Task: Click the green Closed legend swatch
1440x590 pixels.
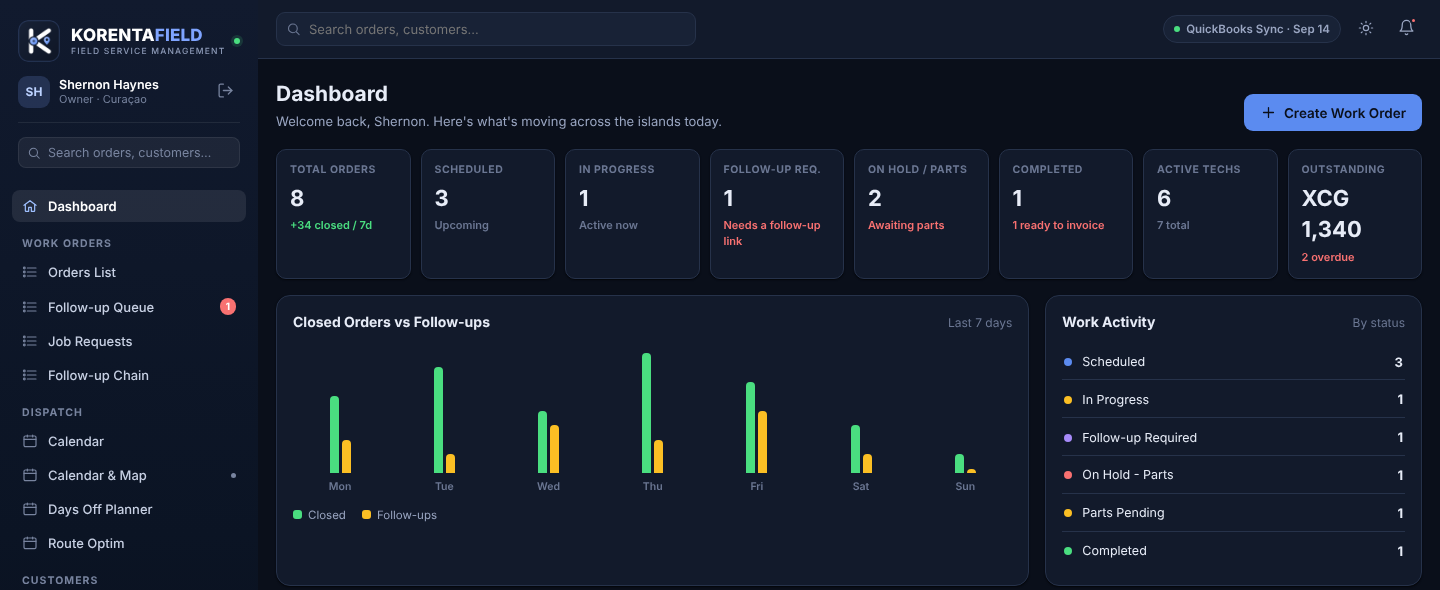Action: click(x=297, y=515)
